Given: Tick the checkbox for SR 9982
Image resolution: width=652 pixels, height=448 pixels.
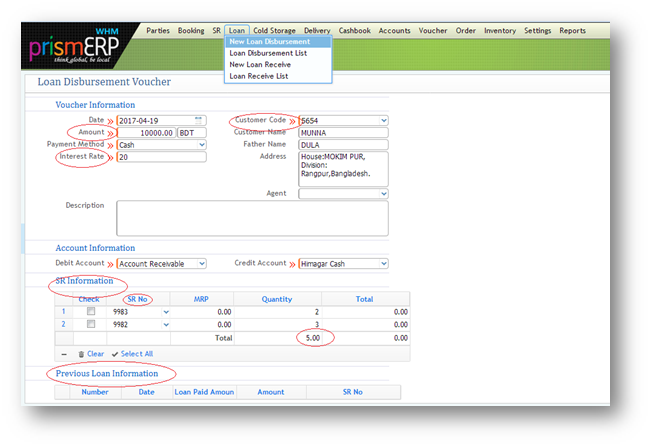Looking at the screenshot, I should [90, 325].
